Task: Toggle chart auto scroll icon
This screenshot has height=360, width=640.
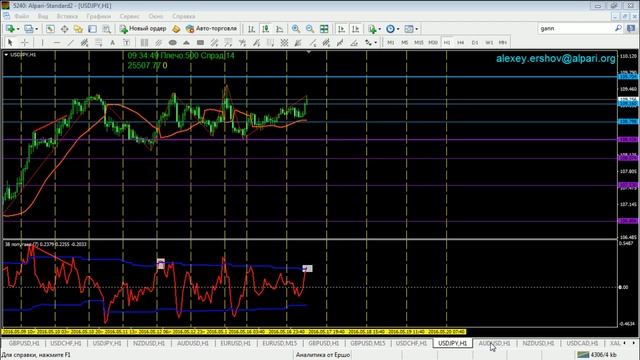Action: pyautogui.click(x=341, y=29)
